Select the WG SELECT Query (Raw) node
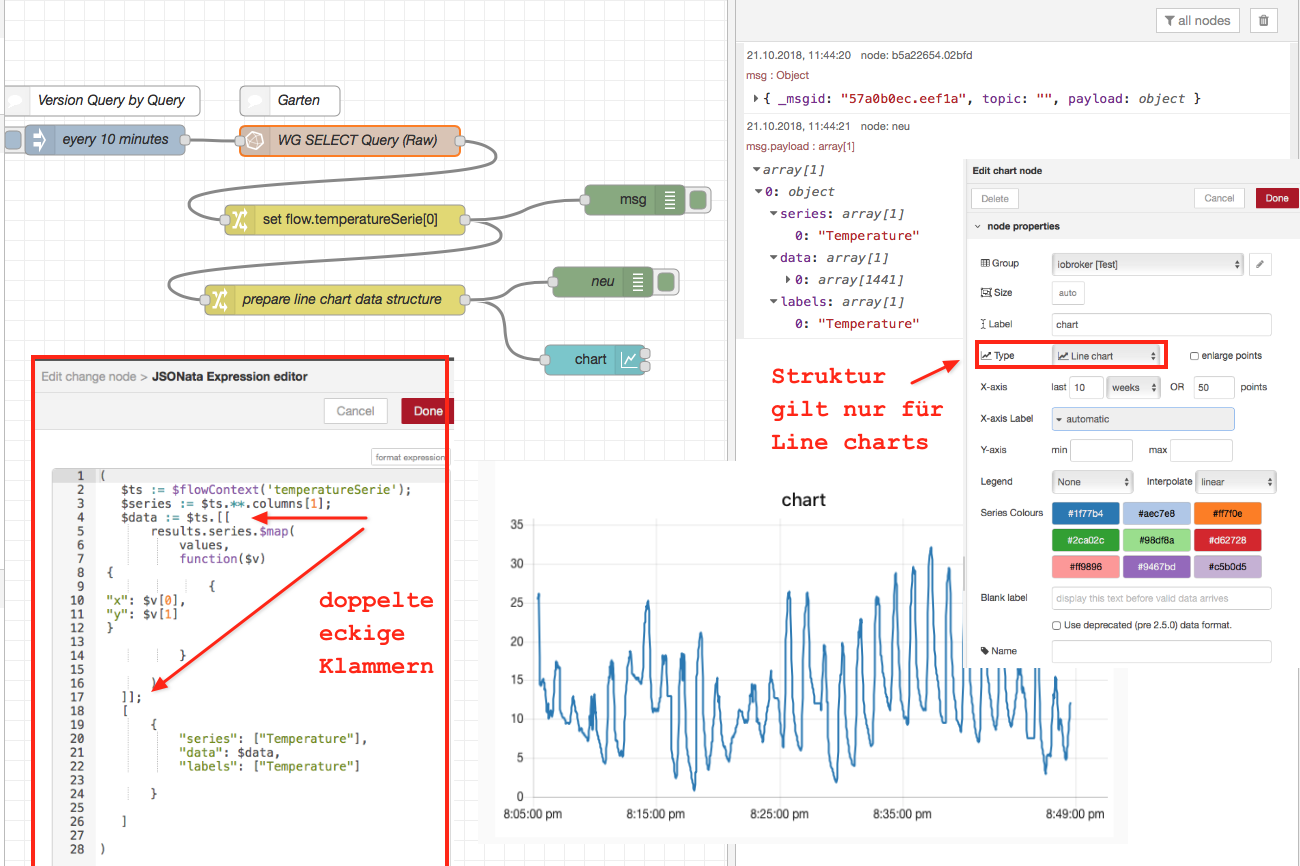Screen dimensions: 1300x866 click(351, 140)
